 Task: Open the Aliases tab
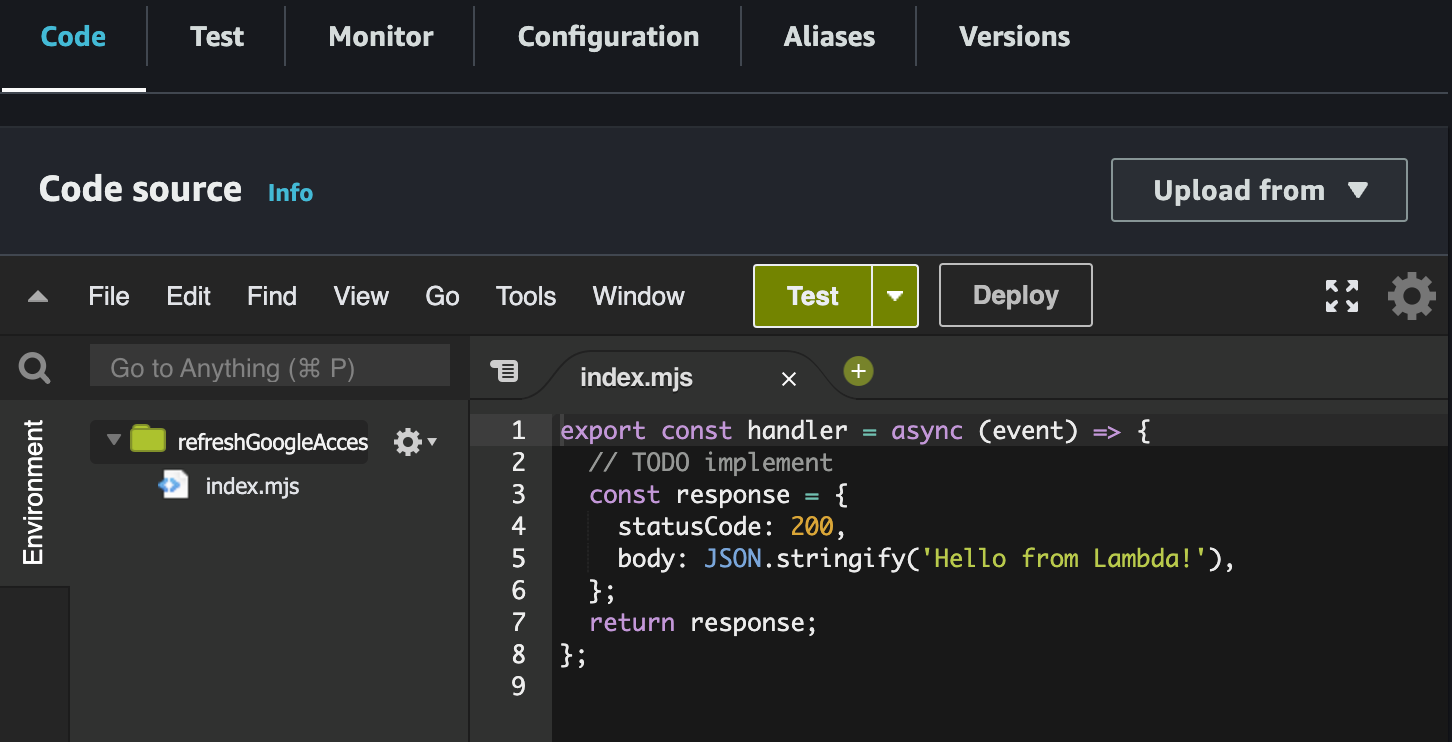point(829,37)
